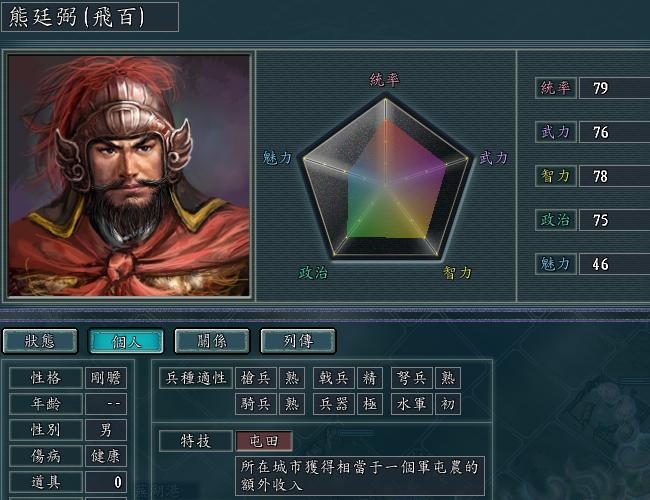
Task: Switch to the 關係 tab
Action: 212,341
